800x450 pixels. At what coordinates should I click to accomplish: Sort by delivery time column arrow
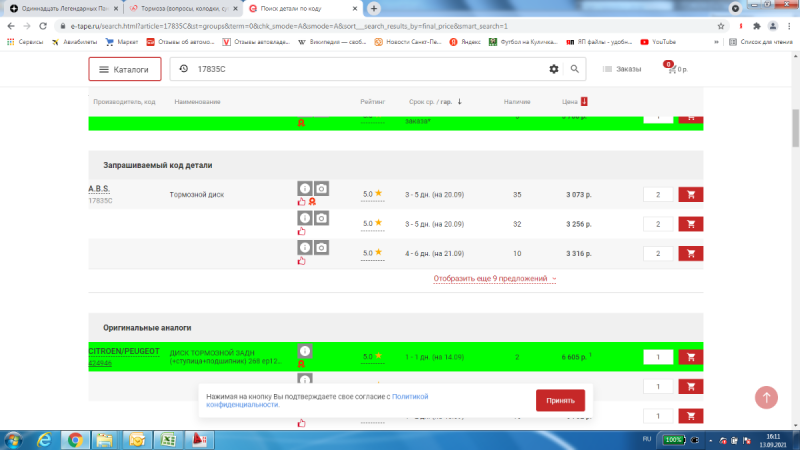[459, 102]
